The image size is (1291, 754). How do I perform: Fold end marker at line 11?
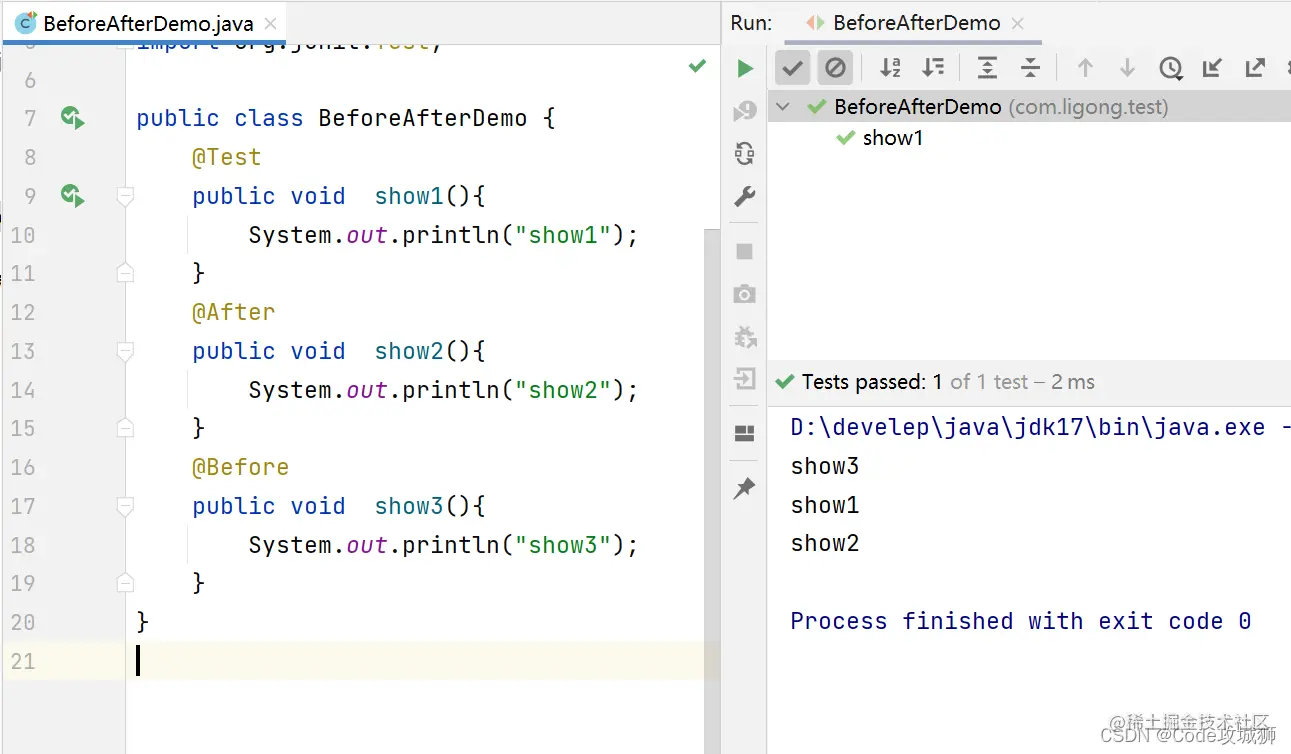click(x=125, y=272)
